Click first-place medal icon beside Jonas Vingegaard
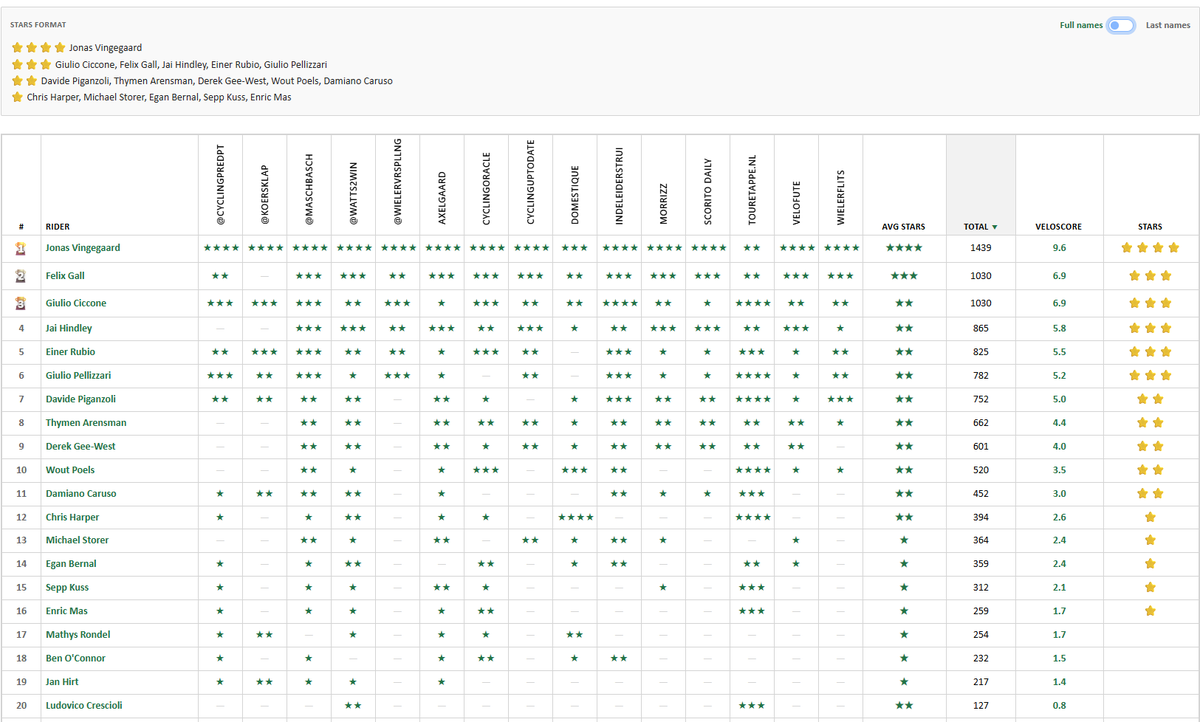 [x=21, y=247]
